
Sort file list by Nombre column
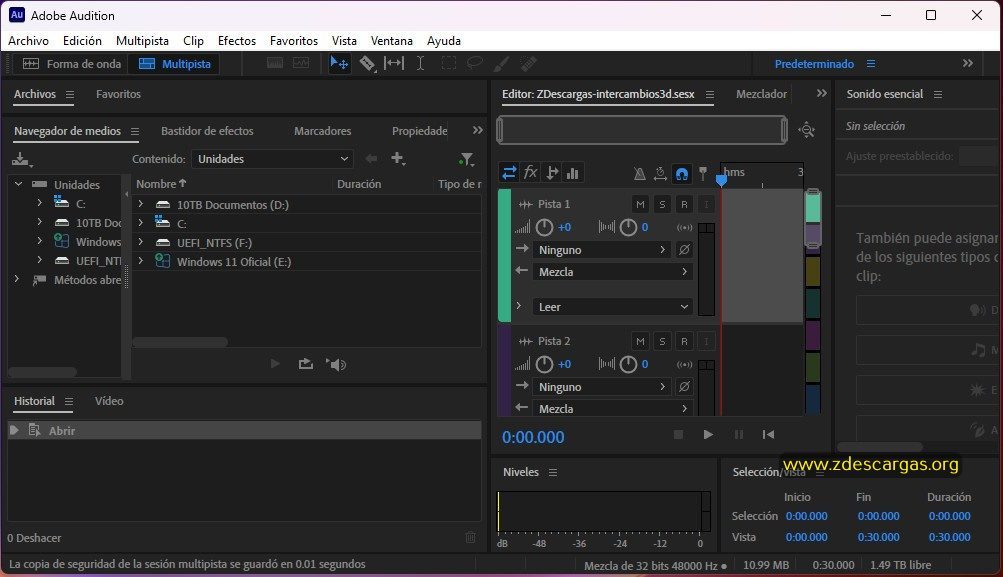161,184
